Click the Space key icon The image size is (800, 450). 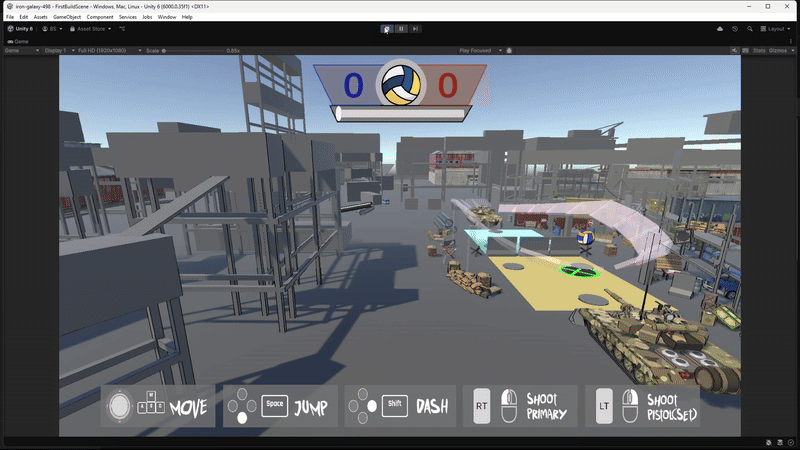click(x=274, y=406)
